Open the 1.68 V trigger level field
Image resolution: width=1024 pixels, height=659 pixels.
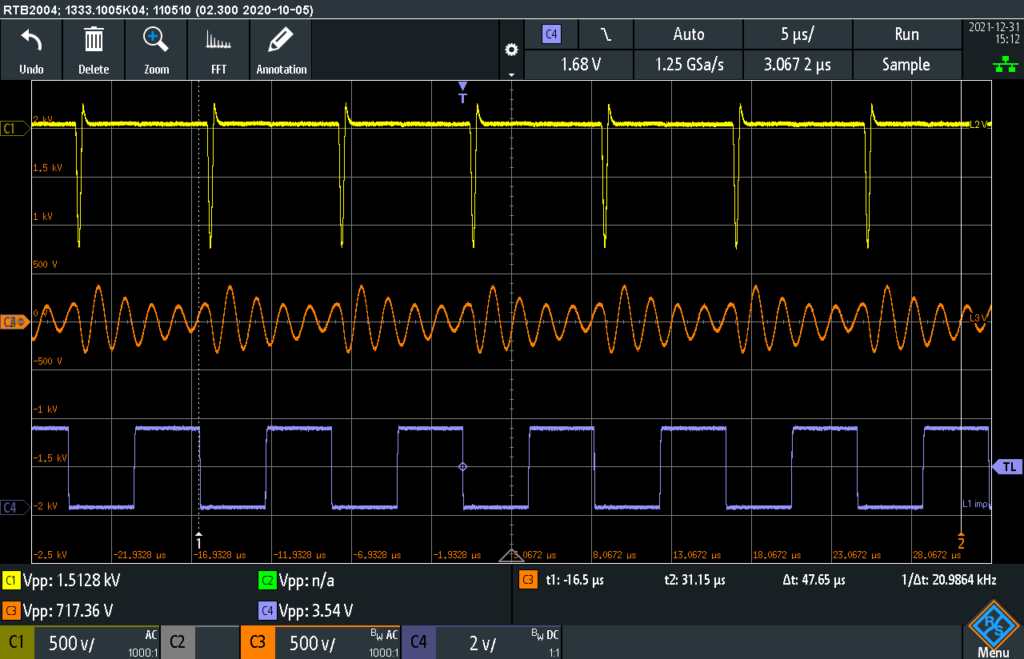coord(579,65)
